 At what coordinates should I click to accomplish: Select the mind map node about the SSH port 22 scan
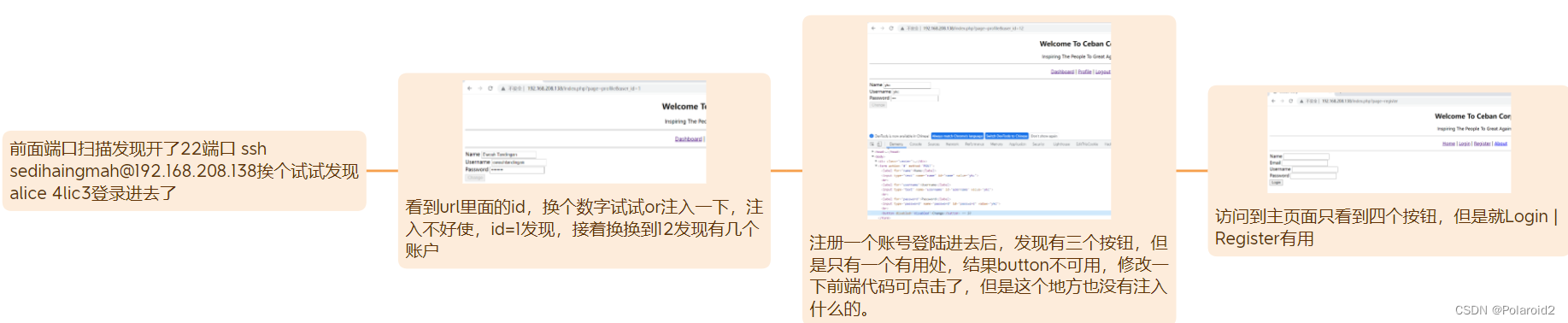(x=185, y=171)
